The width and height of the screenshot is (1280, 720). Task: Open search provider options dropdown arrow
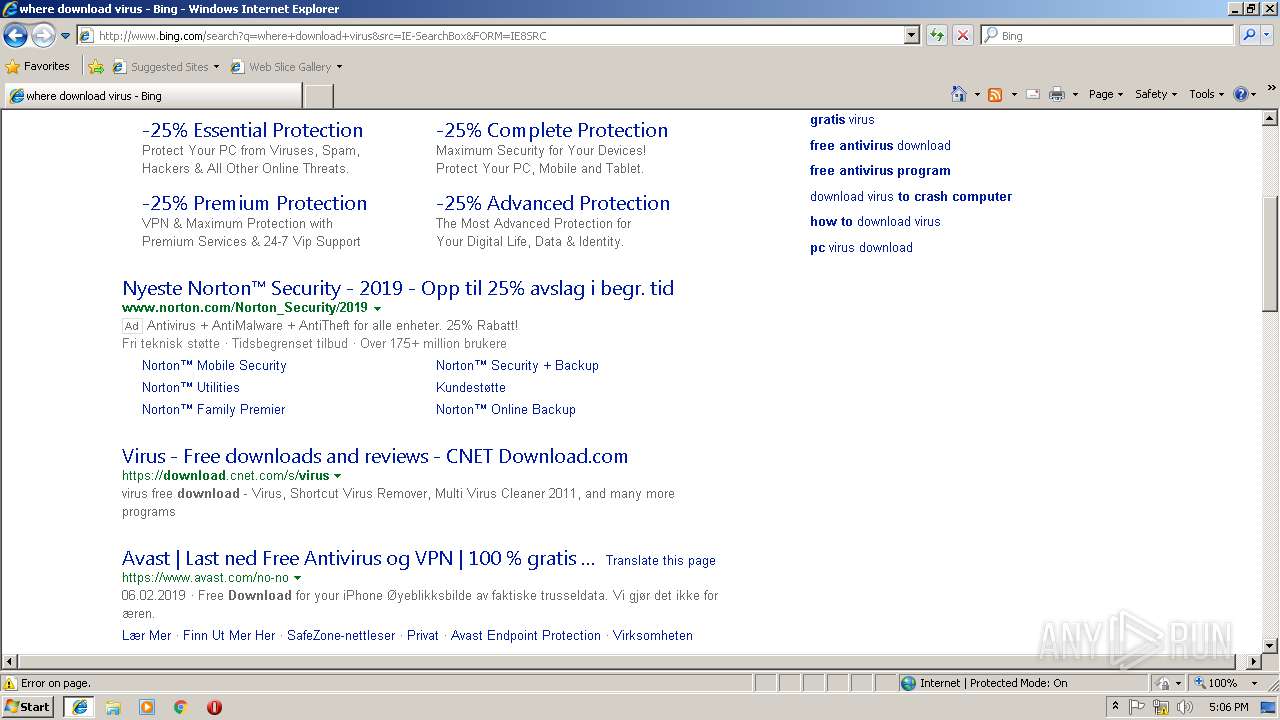click(x=1266, y=36)
